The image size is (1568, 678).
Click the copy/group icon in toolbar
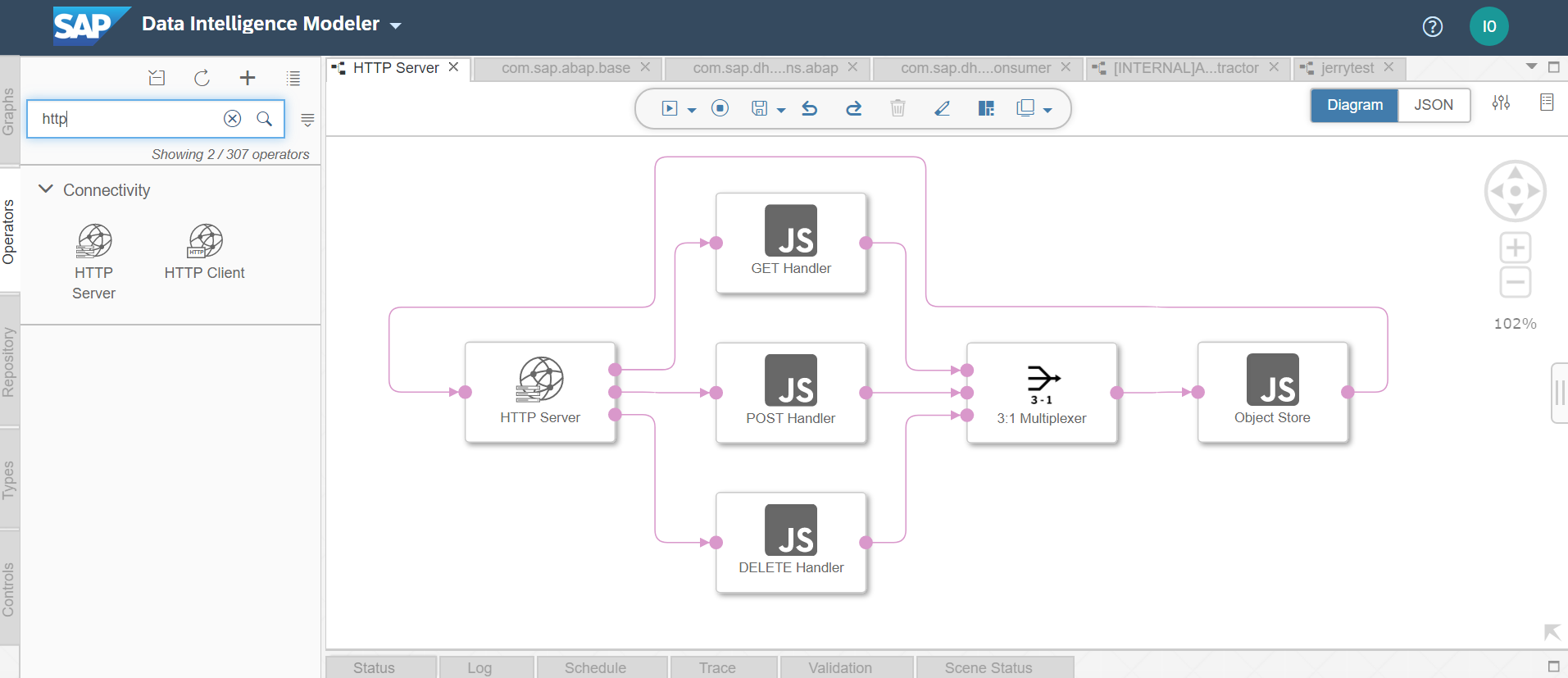[x=1025, y=108]
